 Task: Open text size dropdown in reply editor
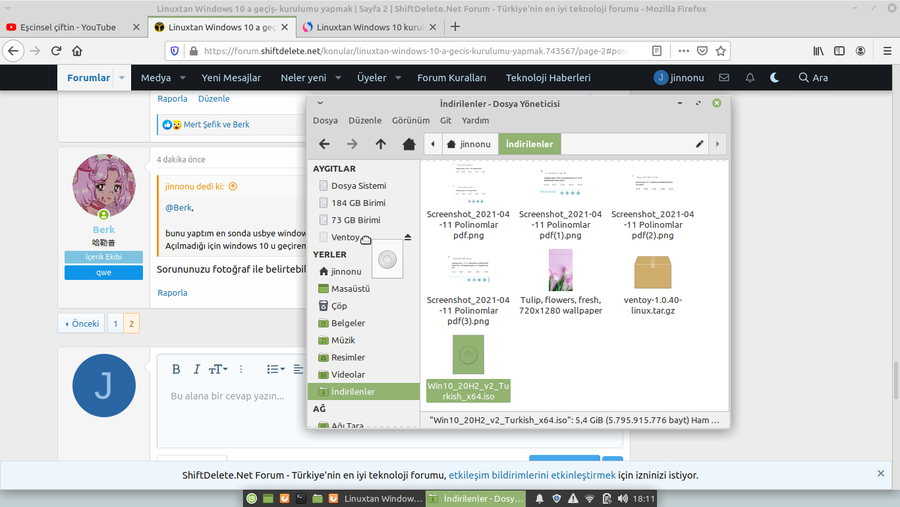click(218, 369)
